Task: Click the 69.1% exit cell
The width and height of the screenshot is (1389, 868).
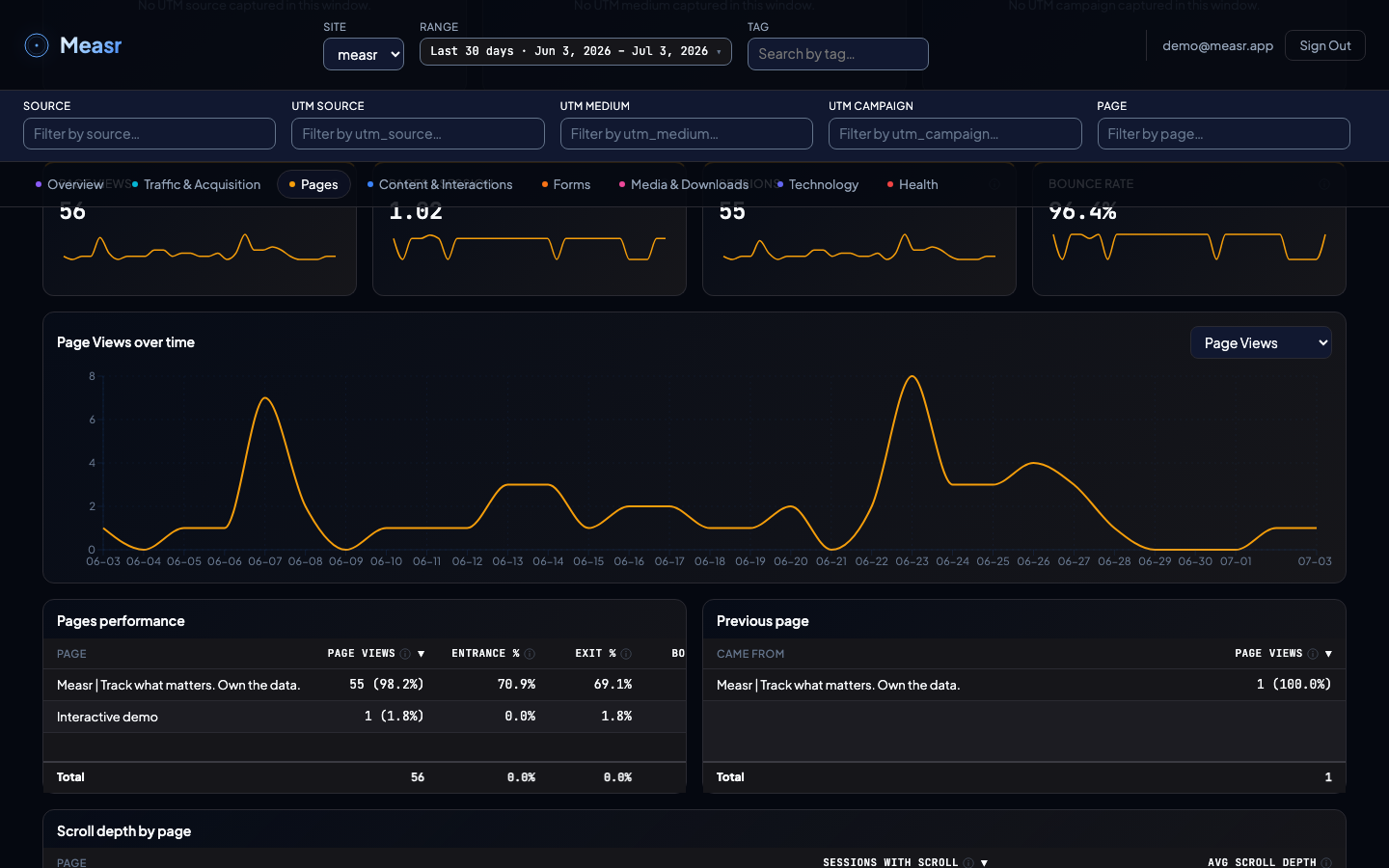Action: coord(613,684)
